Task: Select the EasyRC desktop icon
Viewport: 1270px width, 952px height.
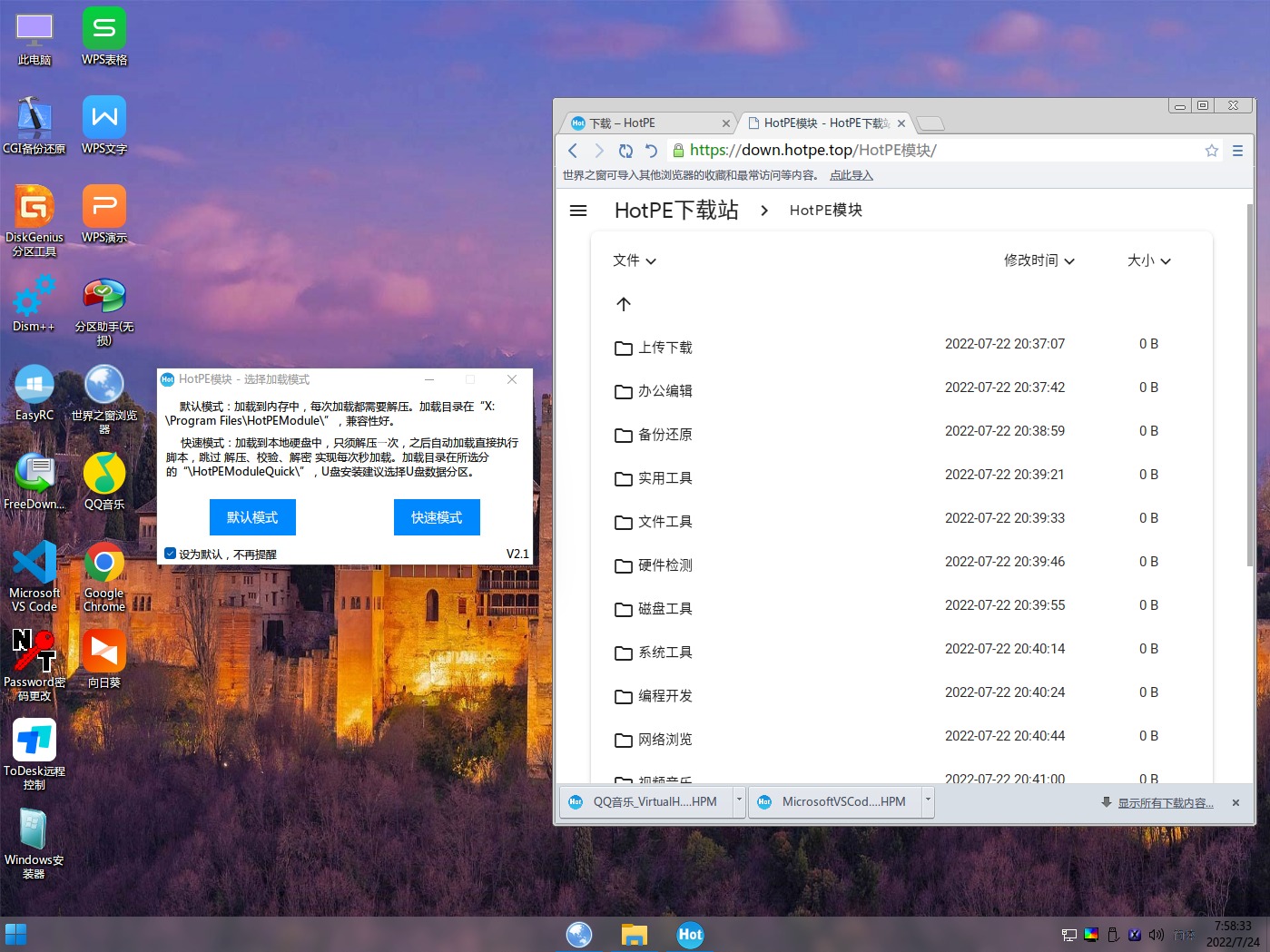Action: coord(34,394)
